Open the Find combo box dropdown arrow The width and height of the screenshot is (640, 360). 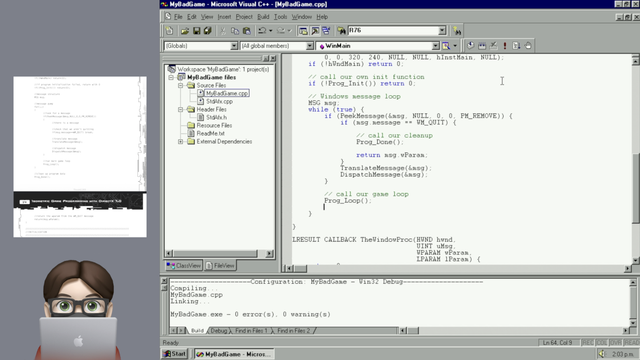coord(442,31)
